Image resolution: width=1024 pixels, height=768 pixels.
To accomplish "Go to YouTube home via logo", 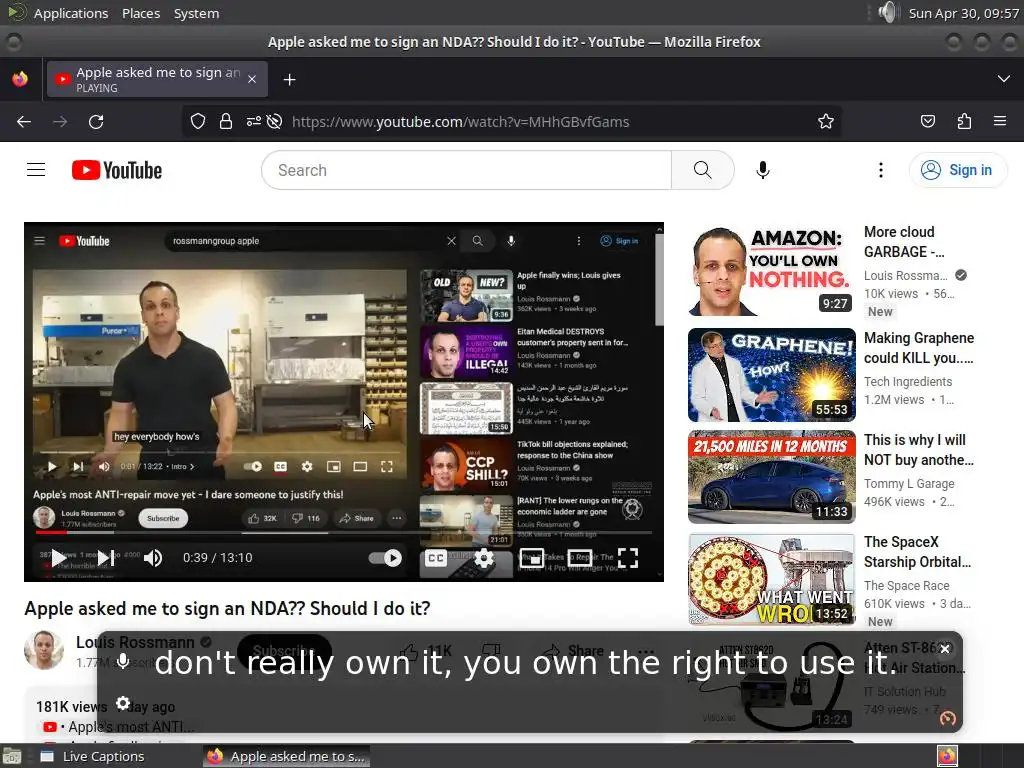I will tap(117, 170).
